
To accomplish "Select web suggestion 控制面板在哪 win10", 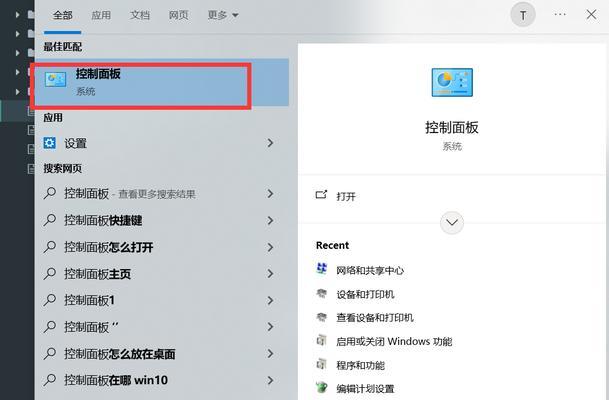I will pyautogui.click(x=116, y=380).
